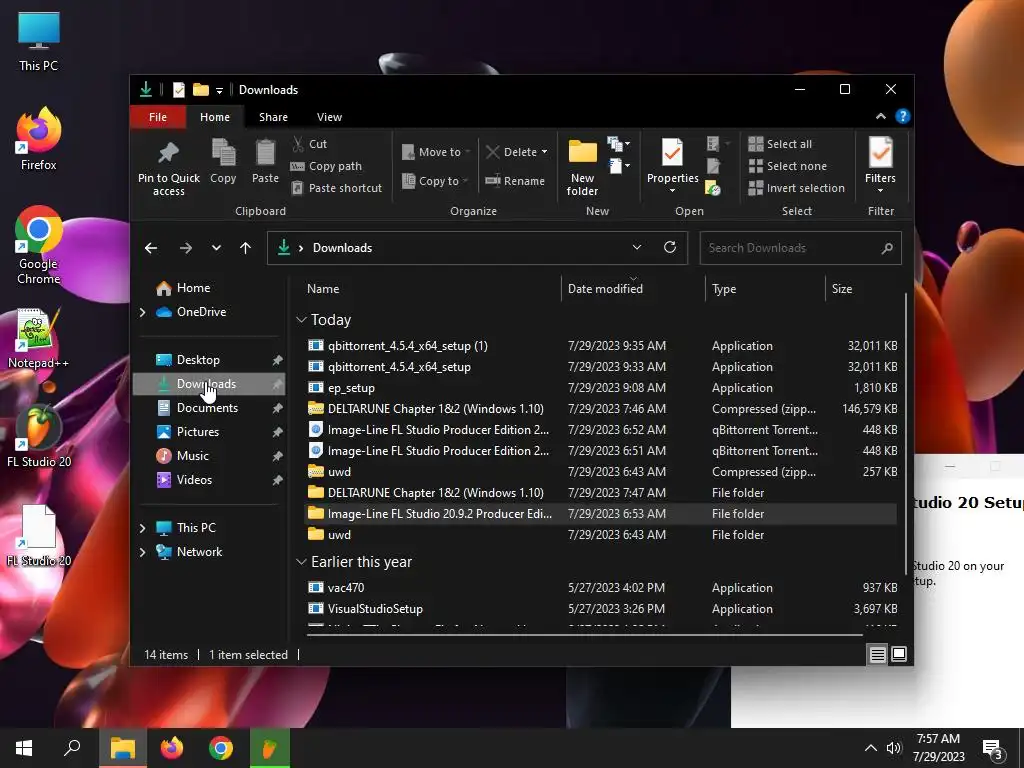Open Firefox desktop shortcut
The image size is (1024, 768).
(x=39, y=139)
